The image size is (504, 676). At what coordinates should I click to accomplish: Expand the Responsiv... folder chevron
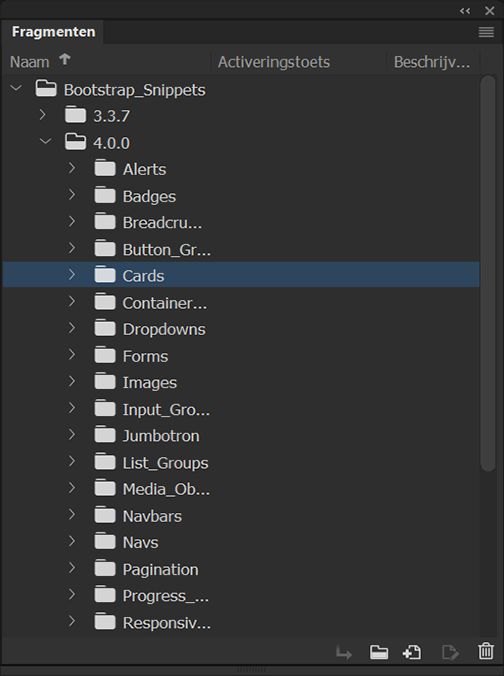(72, 621)
